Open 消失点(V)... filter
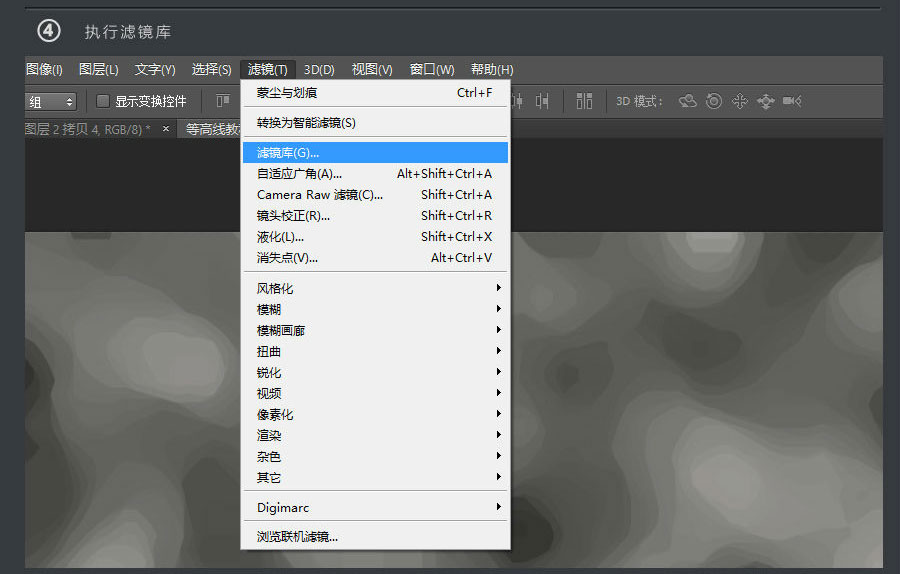900x574 pixels. click(375, 257)
